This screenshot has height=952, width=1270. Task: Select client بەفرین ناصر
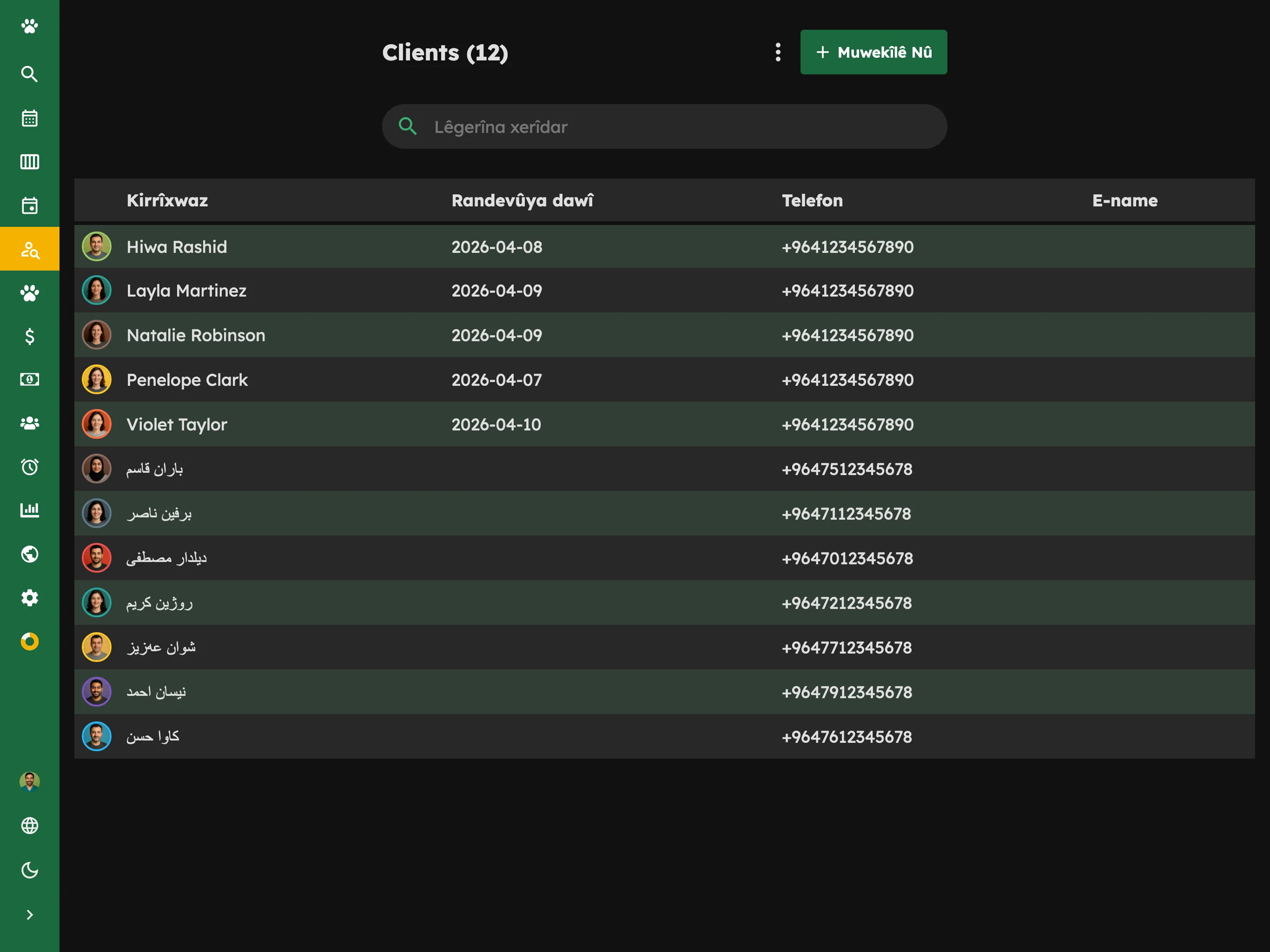coord(664,513)
